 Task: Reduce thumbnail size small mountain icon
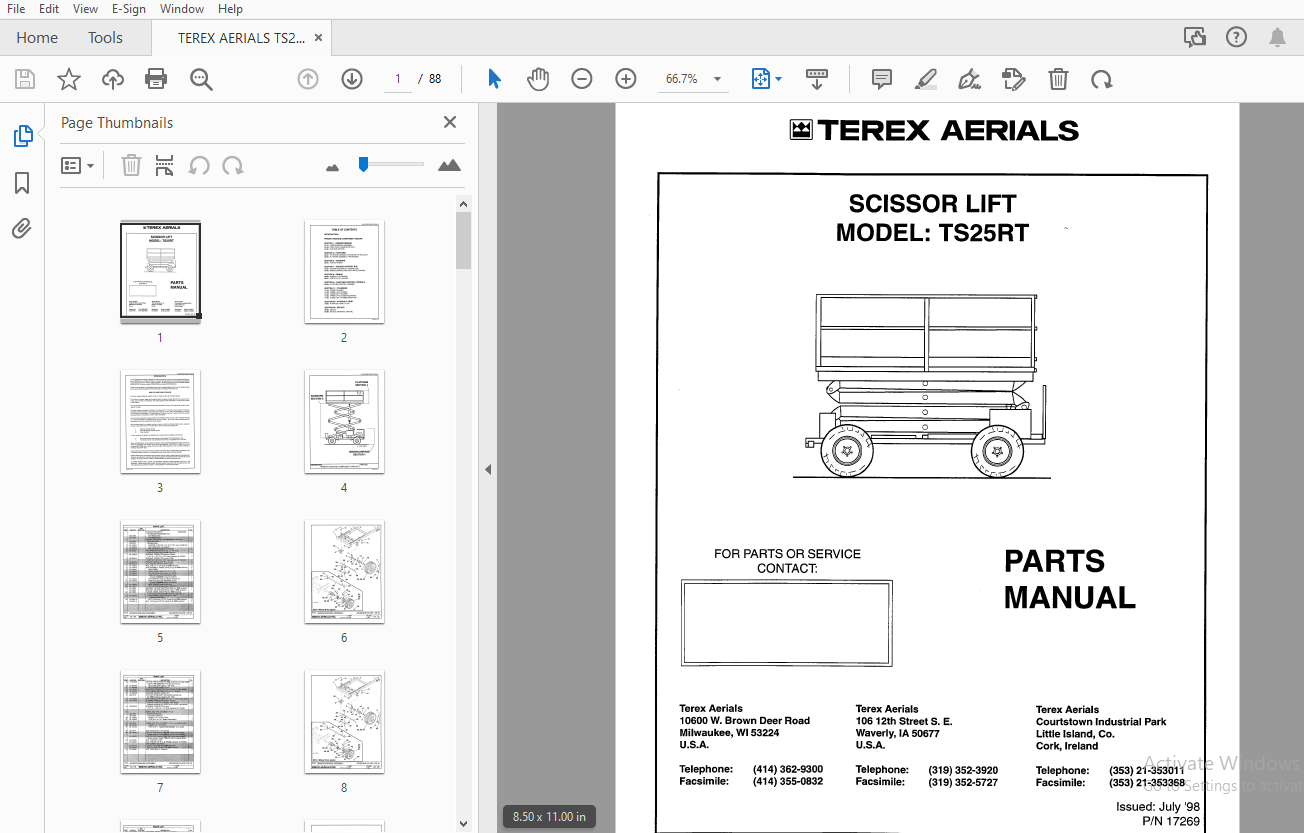pos(333,167)
